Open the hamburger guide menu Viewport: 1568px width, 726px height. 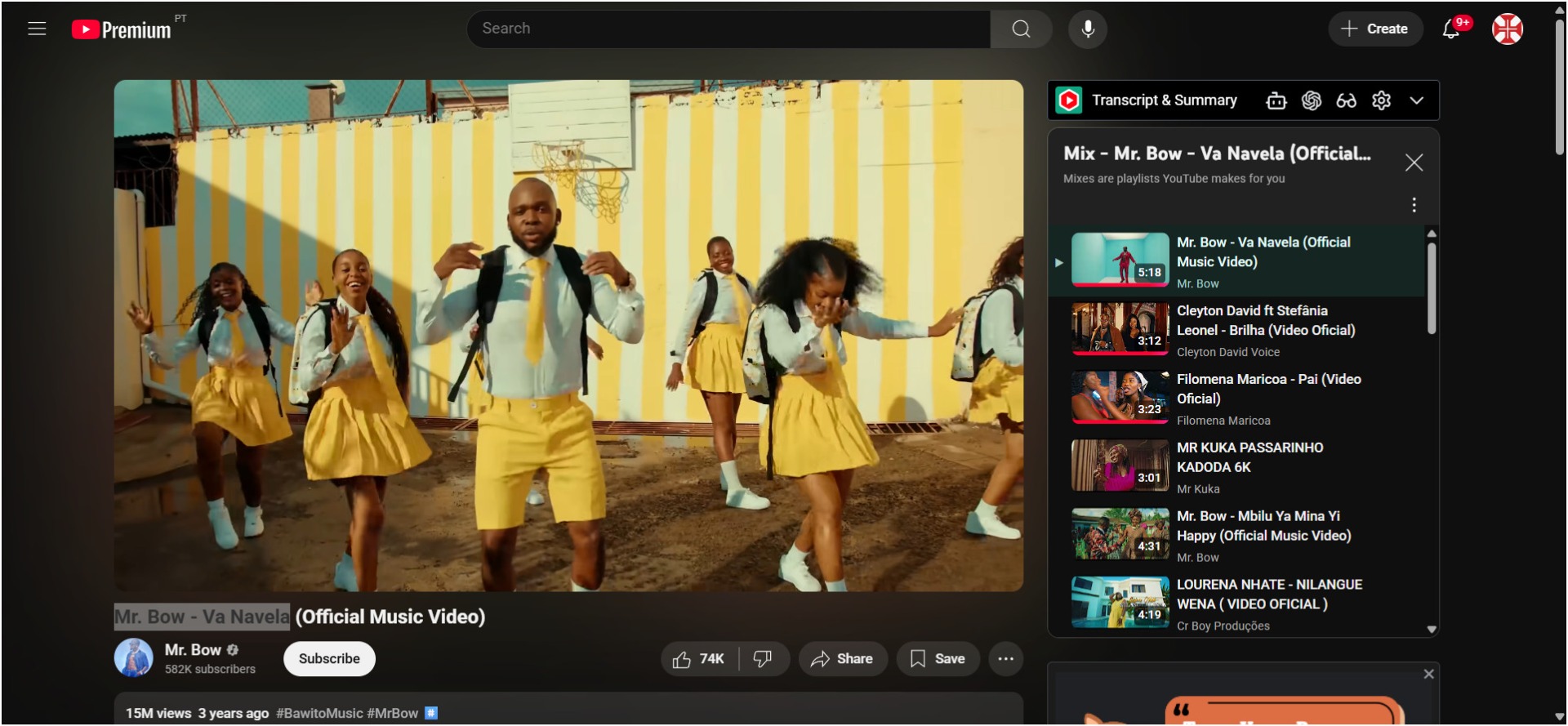37,29
